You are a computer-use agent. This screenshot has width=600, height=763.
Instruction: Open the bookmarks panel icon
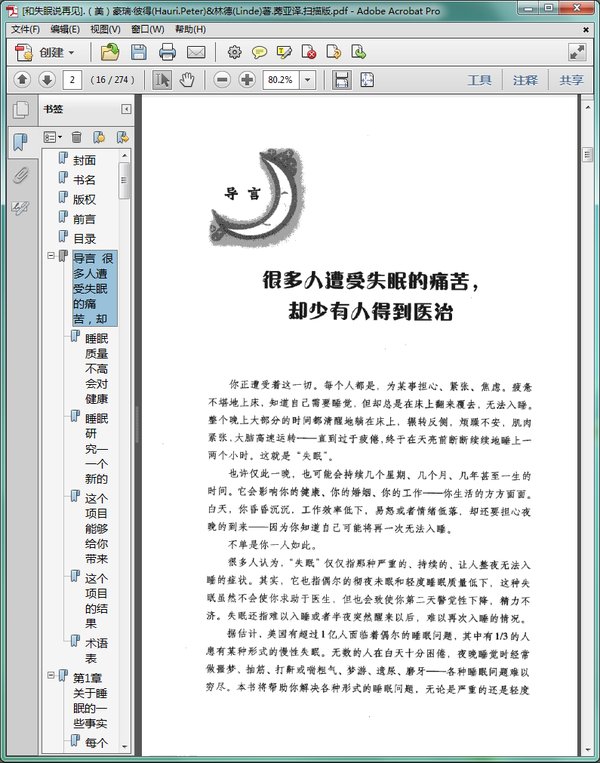(x=20, y=142)
